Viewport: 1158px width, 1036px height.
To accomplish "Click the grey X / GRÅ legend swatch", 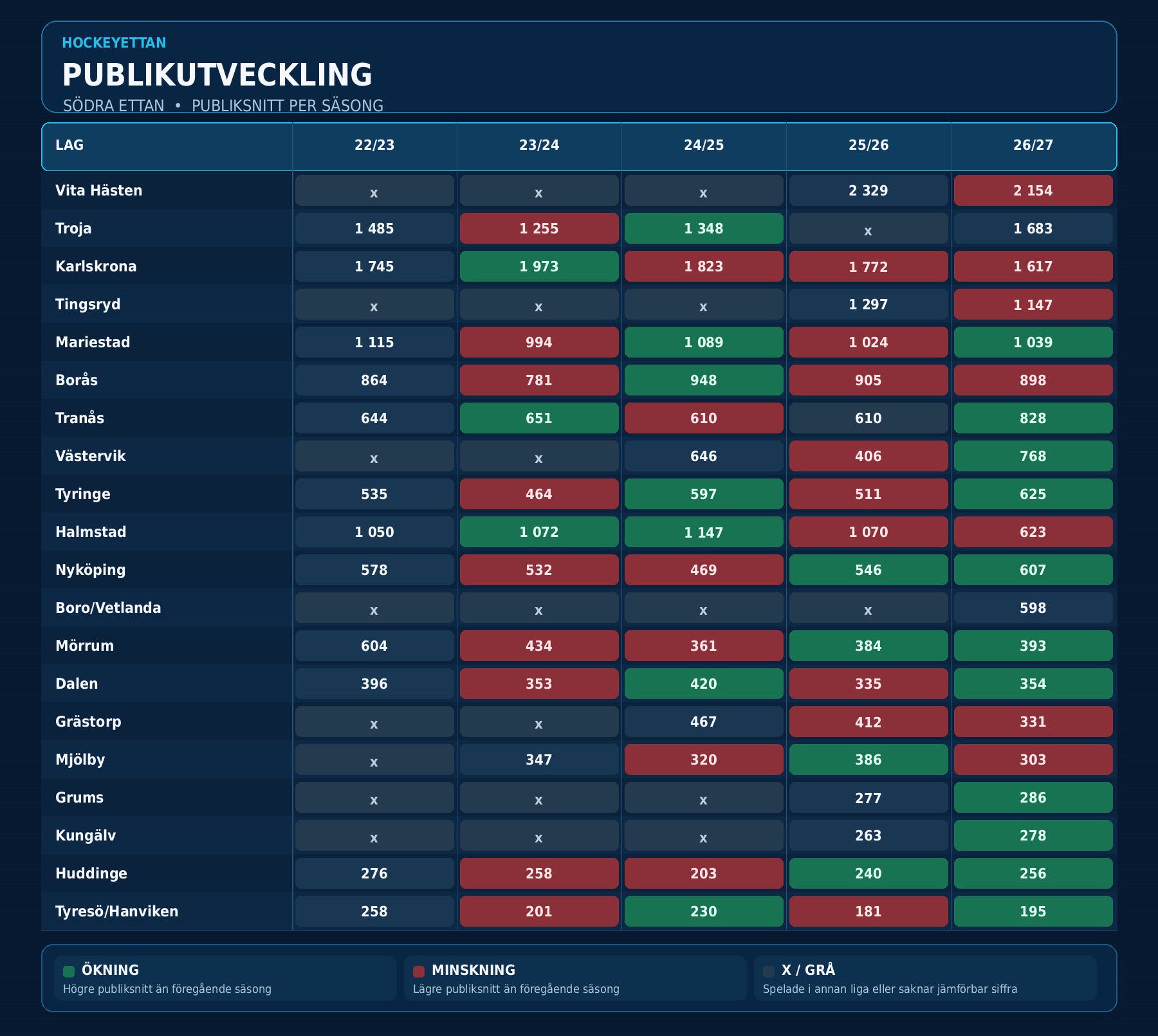I will coord(769,971).
